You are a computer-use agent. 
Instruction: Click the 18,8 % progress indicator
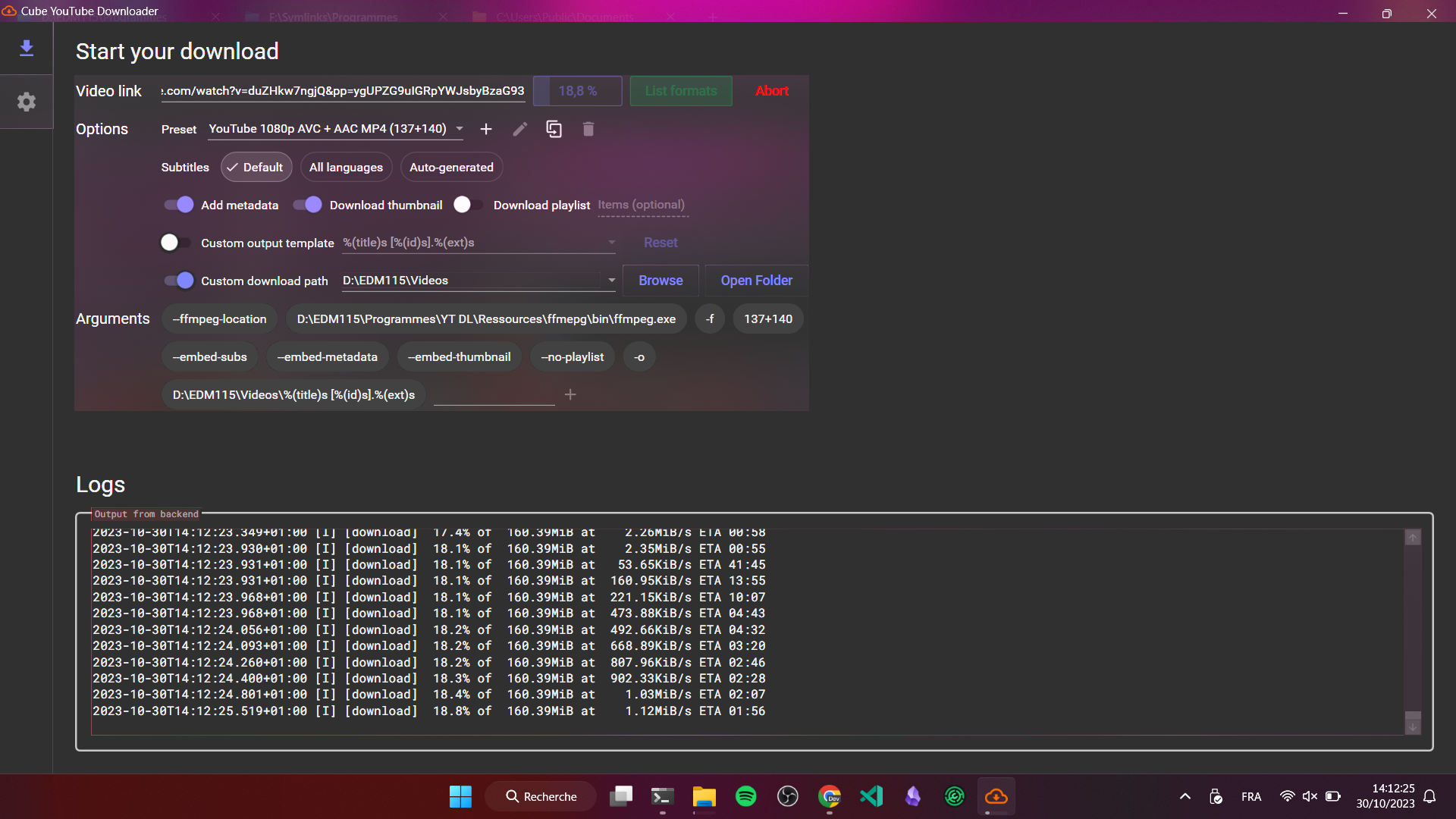(x=577, y=90)
